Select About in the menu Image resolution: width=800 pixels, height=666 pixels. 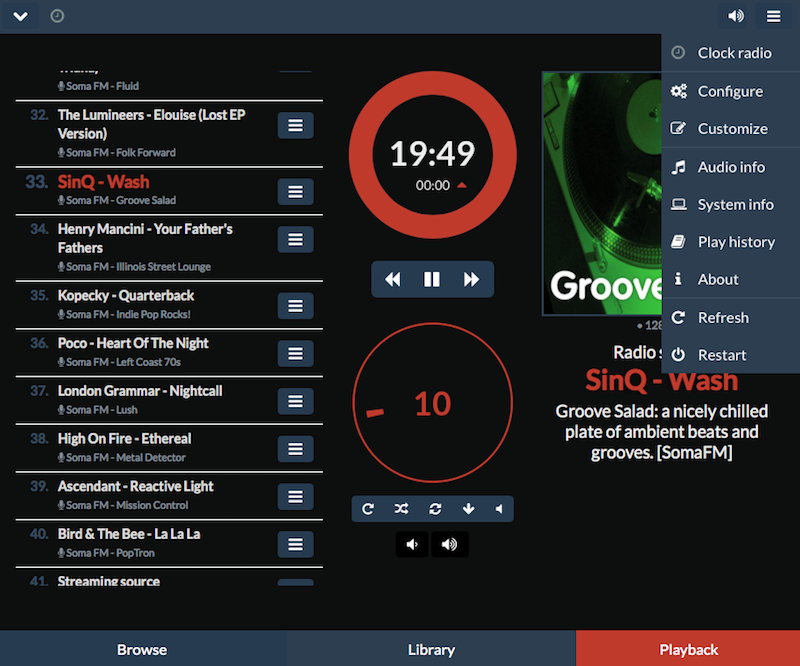[x=731, y=279]
